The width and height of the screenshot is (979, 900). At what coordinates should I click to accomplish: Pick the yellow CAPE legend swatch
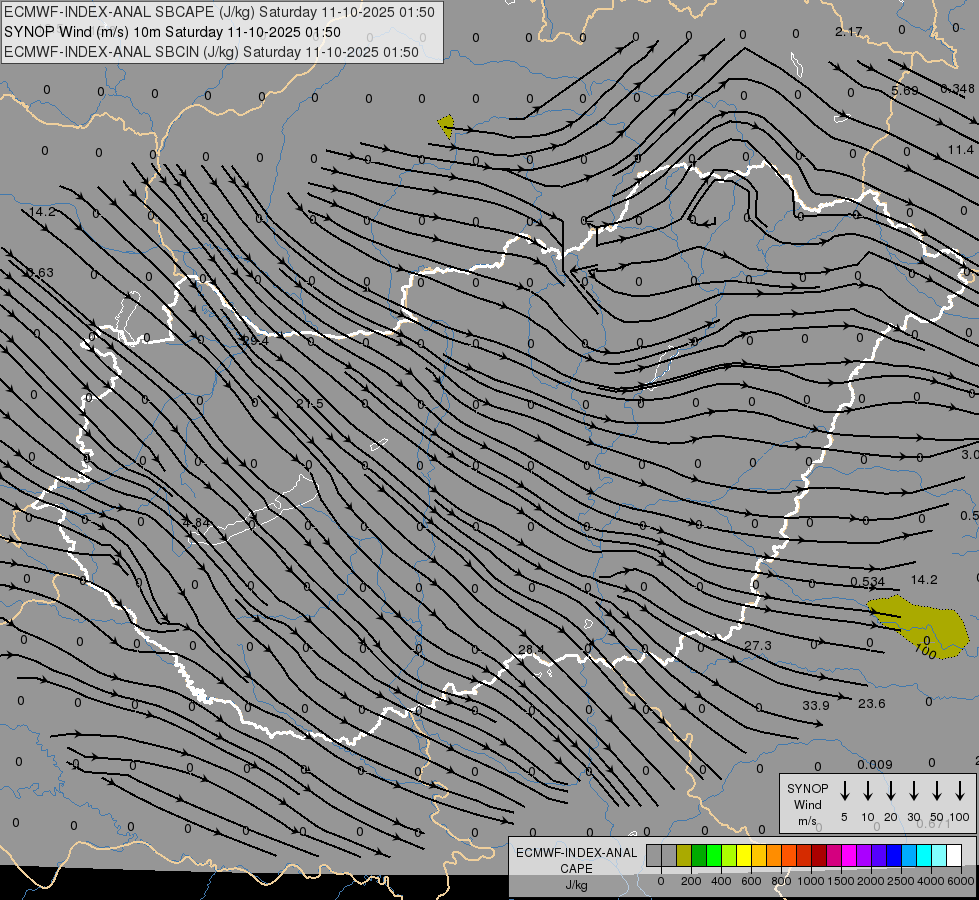[744, 855]
